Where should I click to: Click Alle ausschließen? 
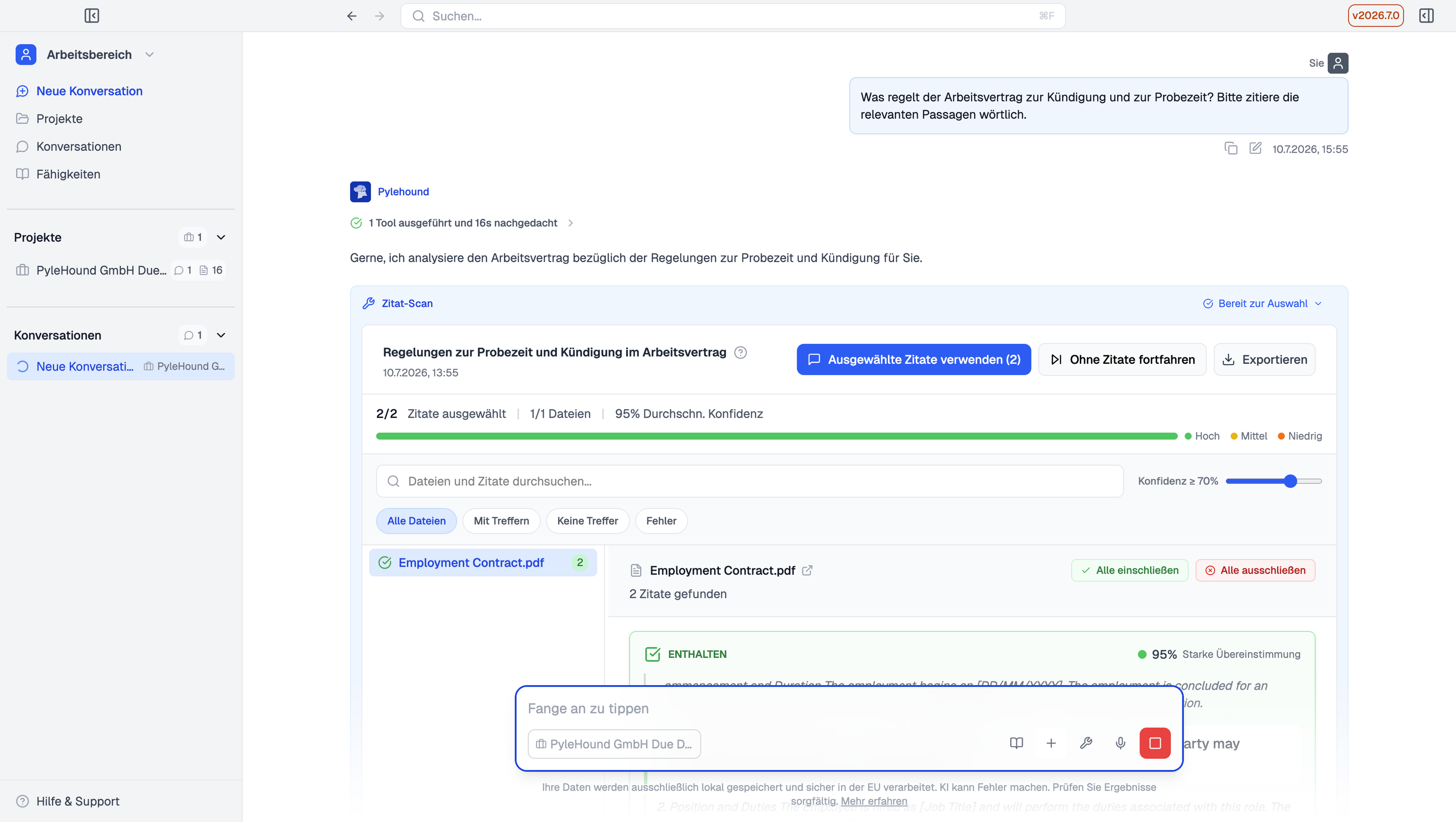pyautogui.click(x=1255, y=570)
